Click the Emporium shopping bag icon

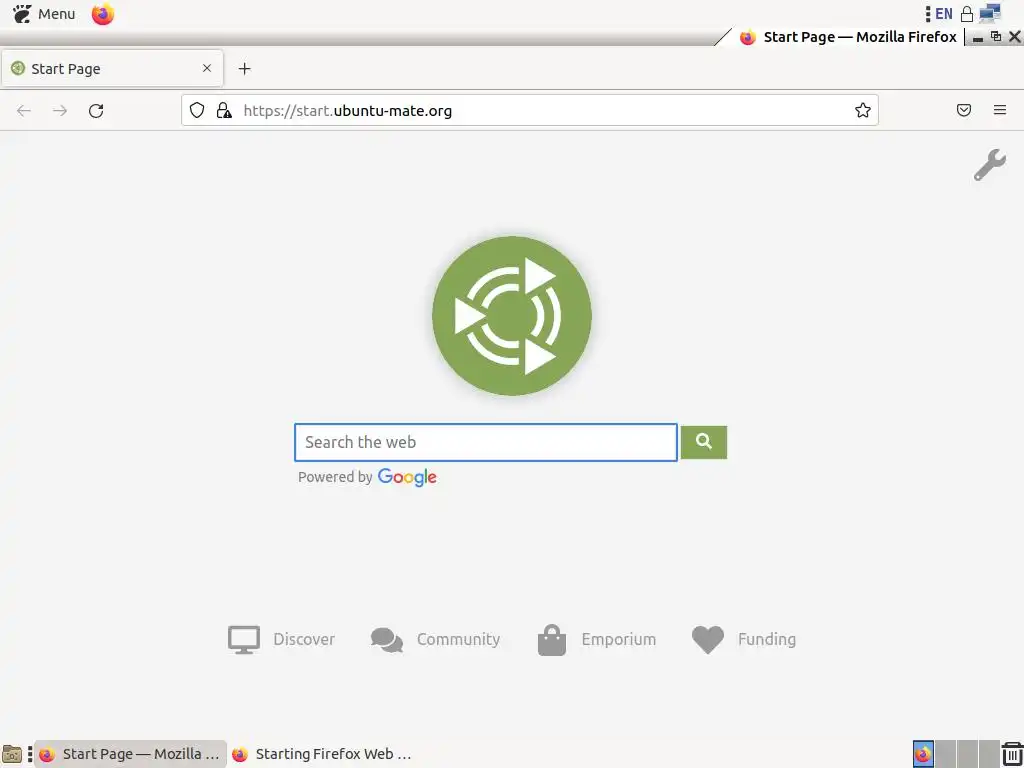[552, 640]
